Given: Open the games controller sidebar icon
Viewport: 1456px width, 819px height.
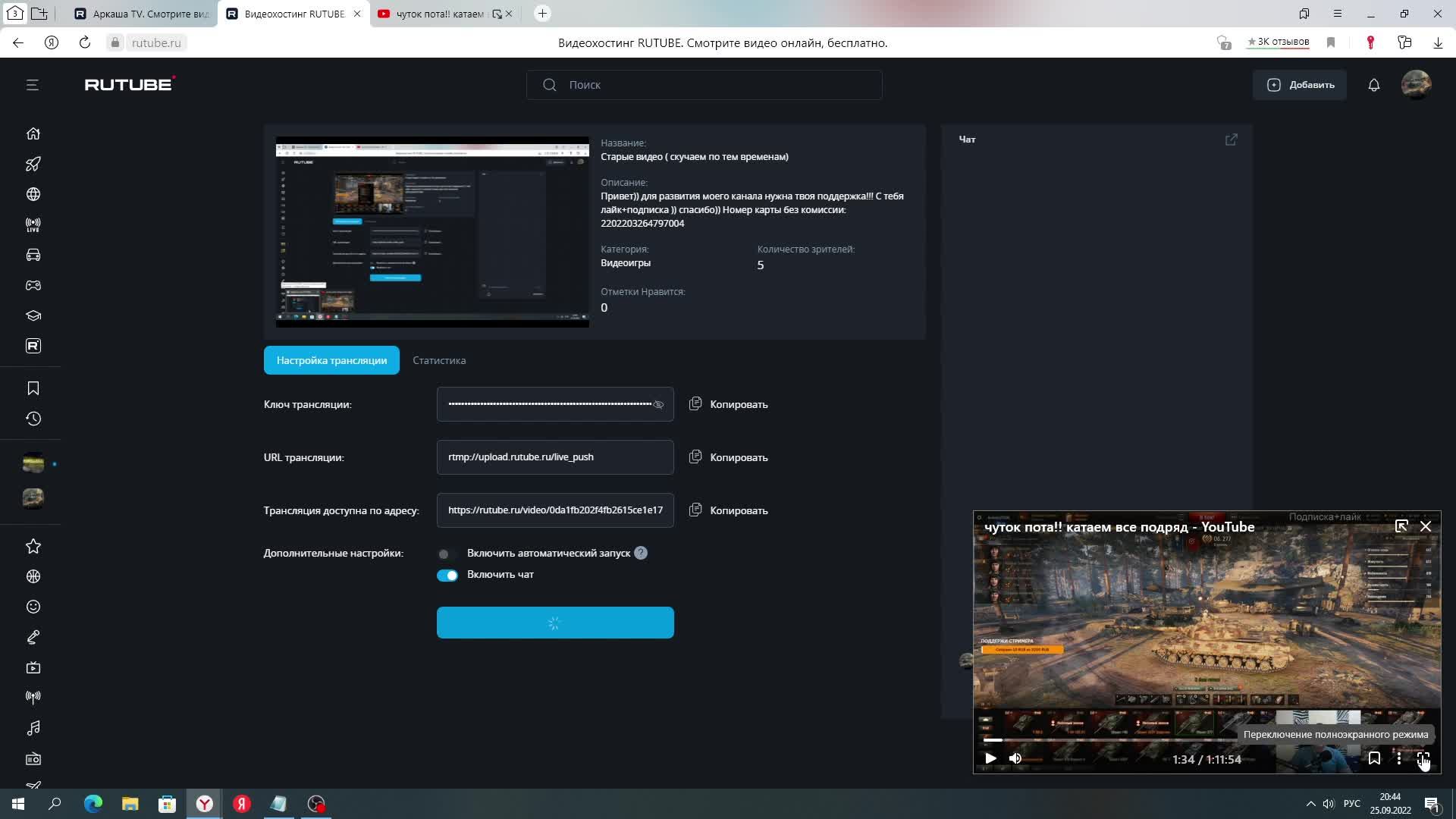Looking at the screenshot, I should click(x=33, y=285).
